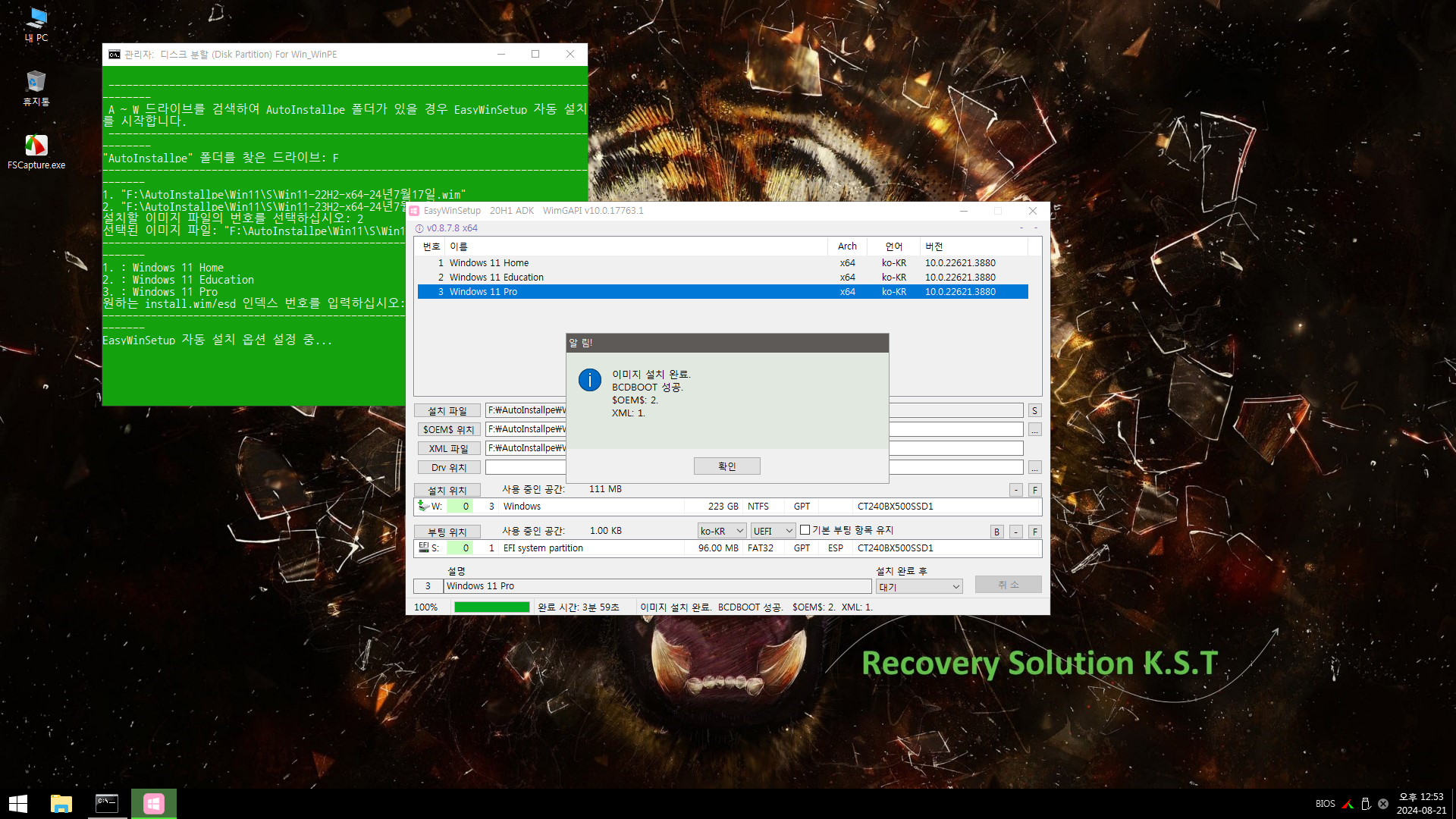Close the Disk Partition cmd window
The height and width of the screenshot is (819, 1456).
[570, 54]
